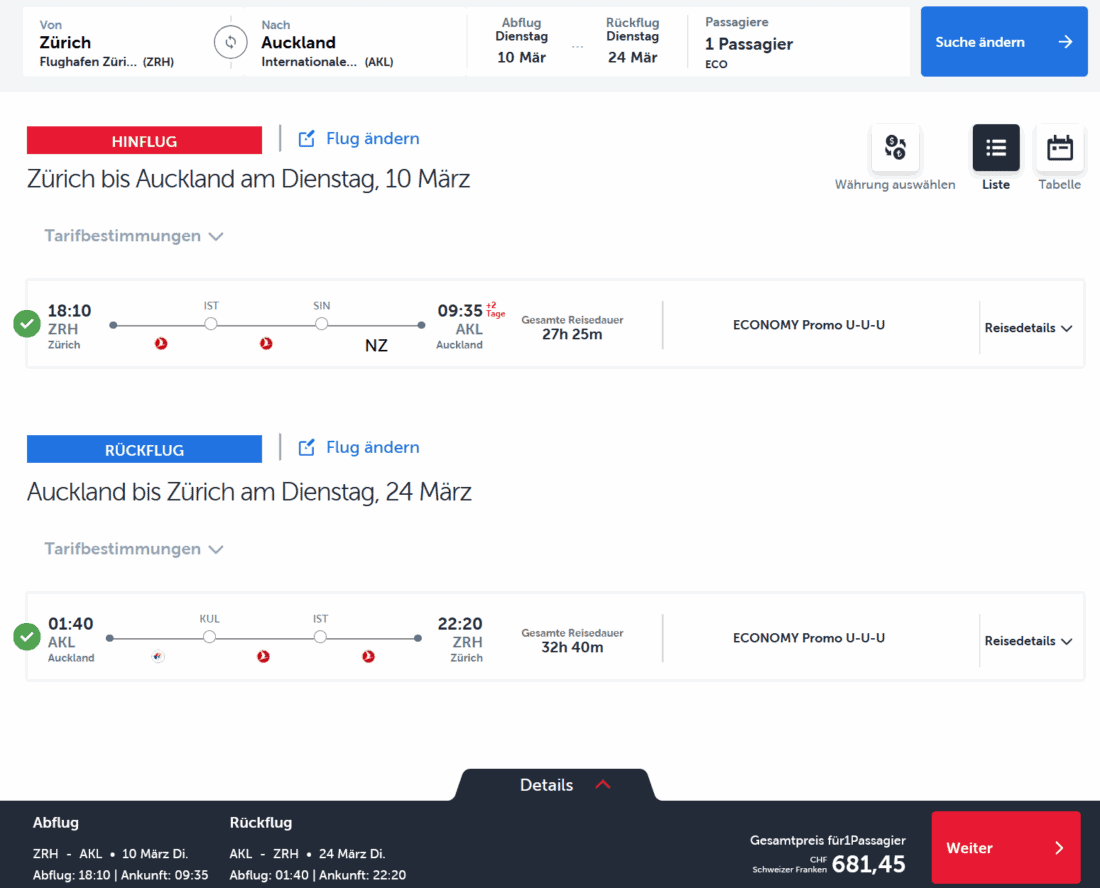Expand Tarifbestimmungen for the Hinflug

click(x=133, y=237)
